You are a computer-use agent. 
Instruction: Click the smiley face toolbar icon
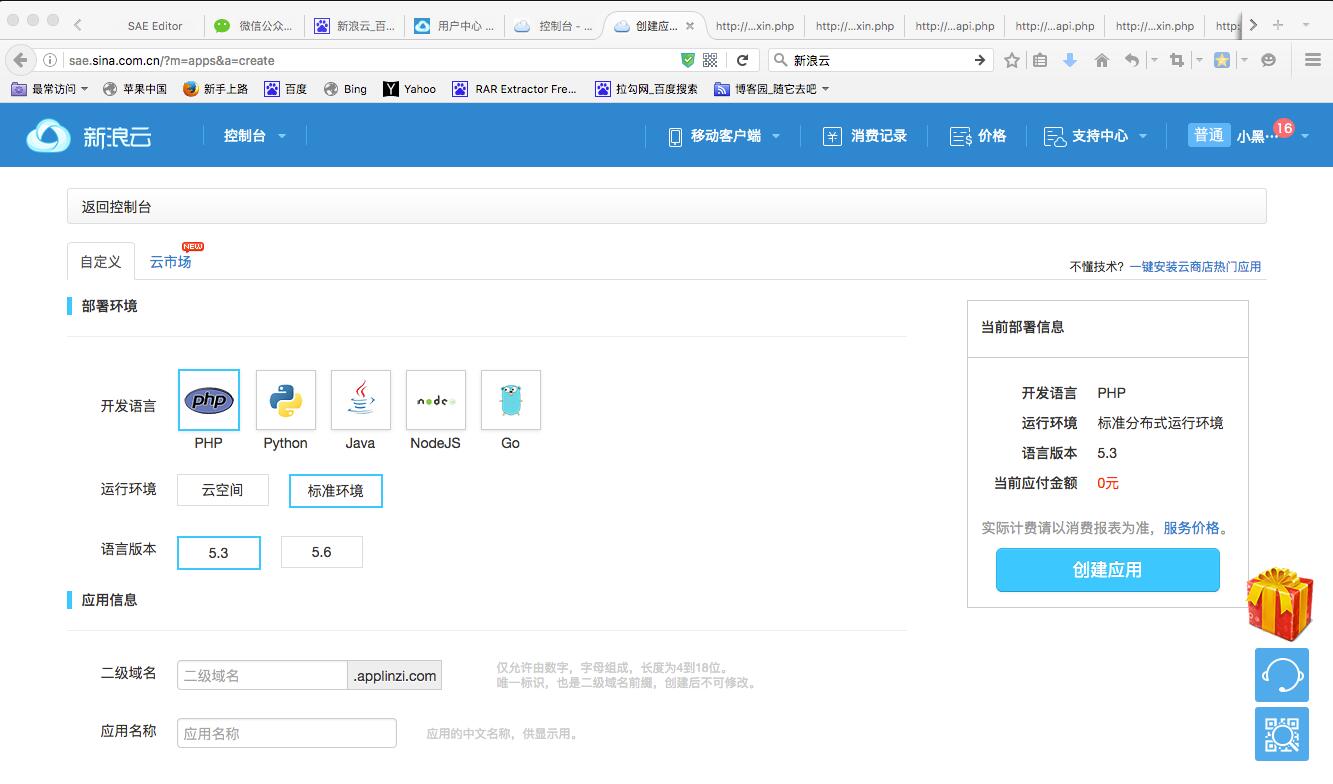pyautogui.click(x=1269, y=60)
